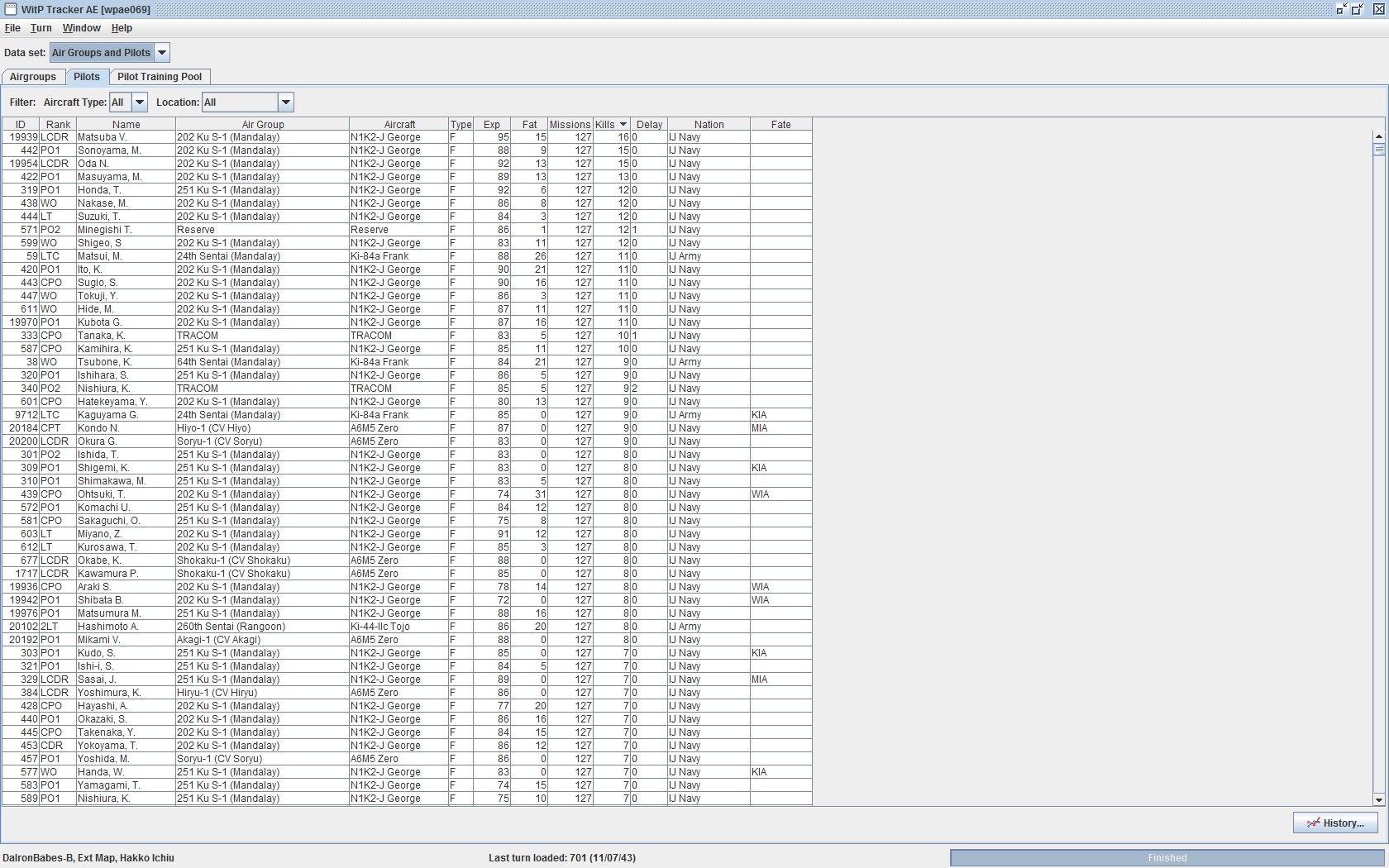Click the Finished progress bar
Screen dimensions: 1389x868
(x=1167, y=858)
